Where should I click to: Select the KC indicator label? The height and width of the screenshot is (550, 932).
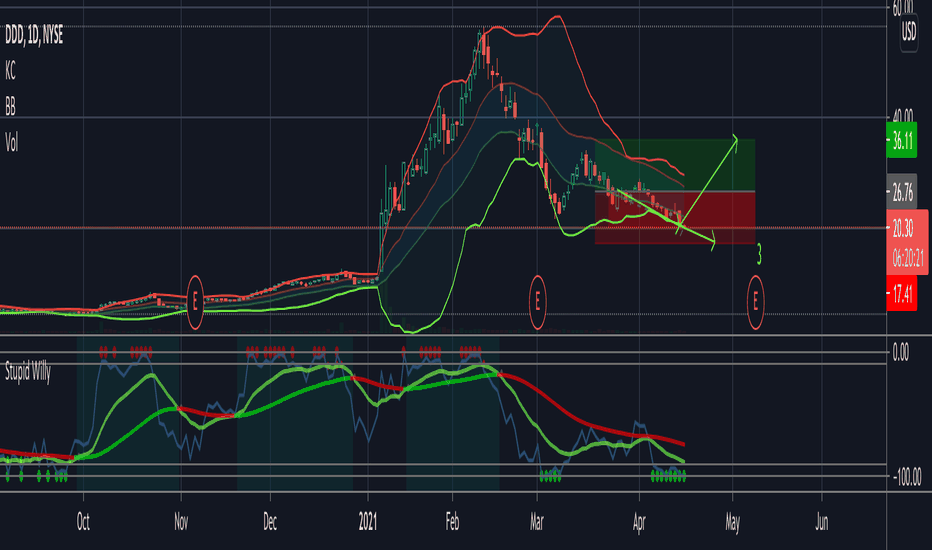pos(10,71)
